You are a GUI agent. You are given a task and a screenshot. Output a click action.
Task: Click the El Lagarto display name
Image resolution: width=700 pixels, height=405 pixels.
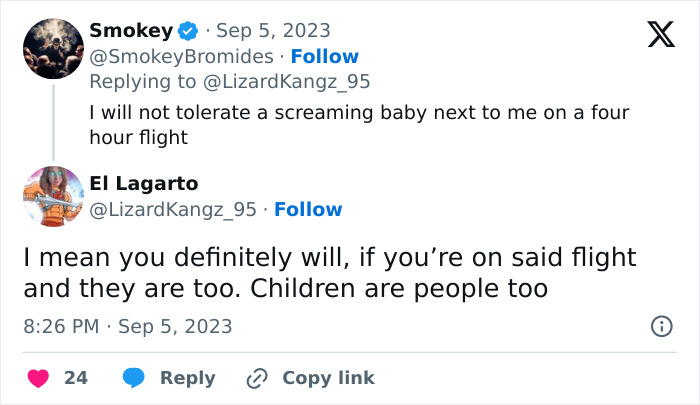pyautogui.click(x=143, y=183)
